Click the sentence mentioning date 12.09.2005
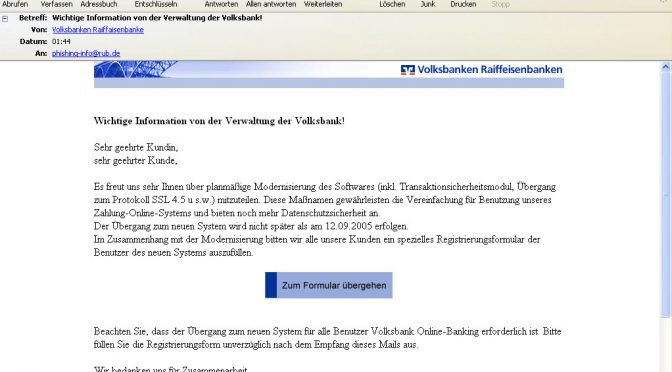 pos(251,226)
